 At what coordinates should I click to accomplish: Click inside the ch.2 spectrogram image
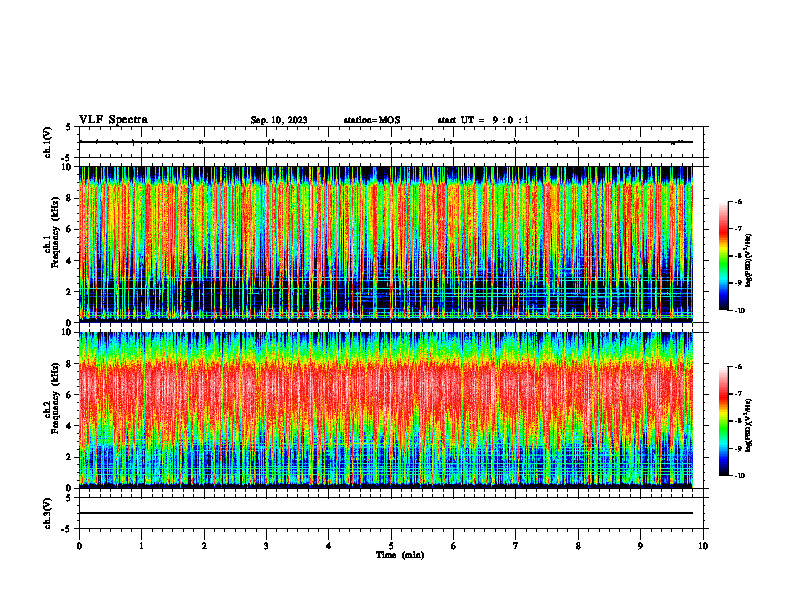tap(386, 410)
